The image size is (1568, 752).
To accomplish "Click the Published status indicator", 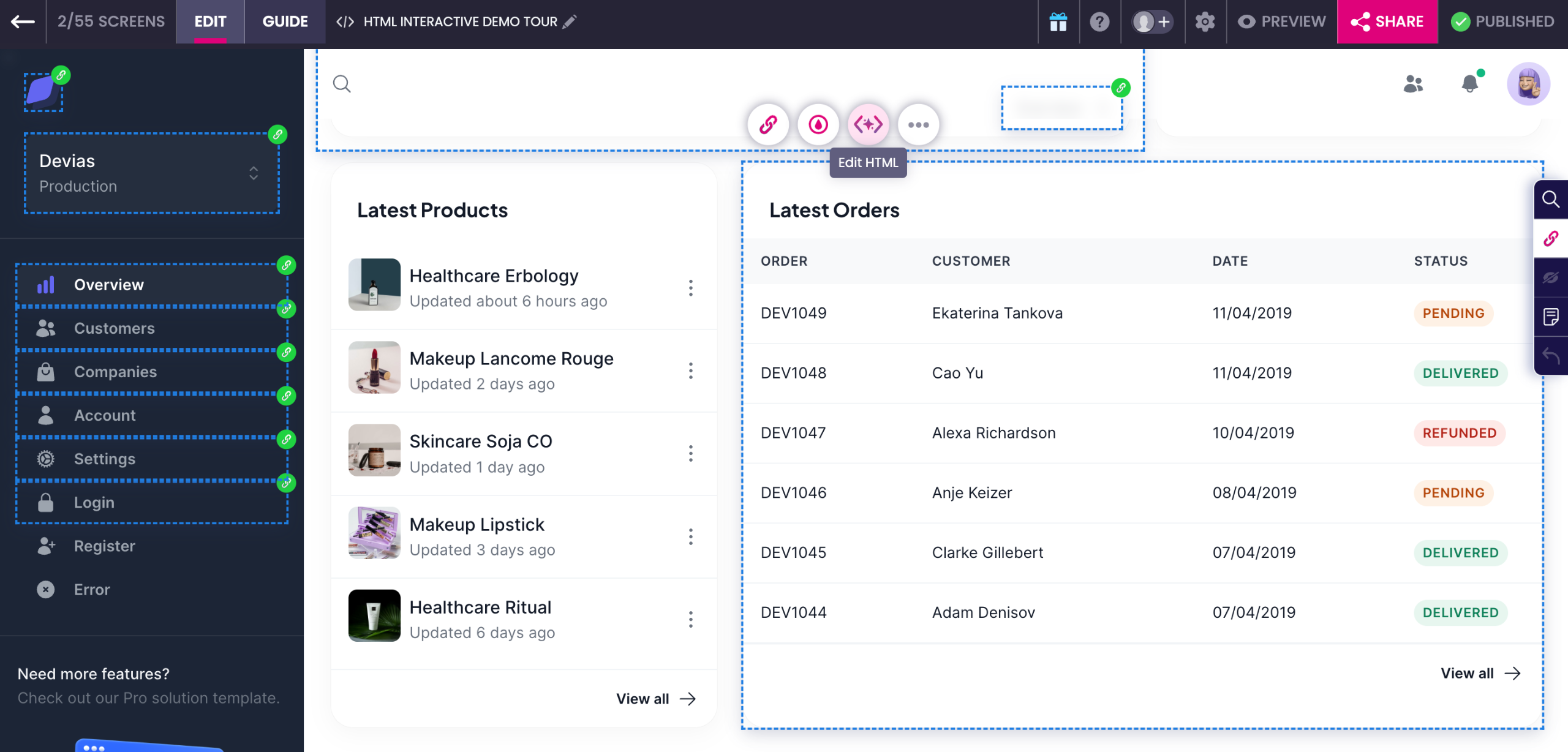I will point(1502,22).
